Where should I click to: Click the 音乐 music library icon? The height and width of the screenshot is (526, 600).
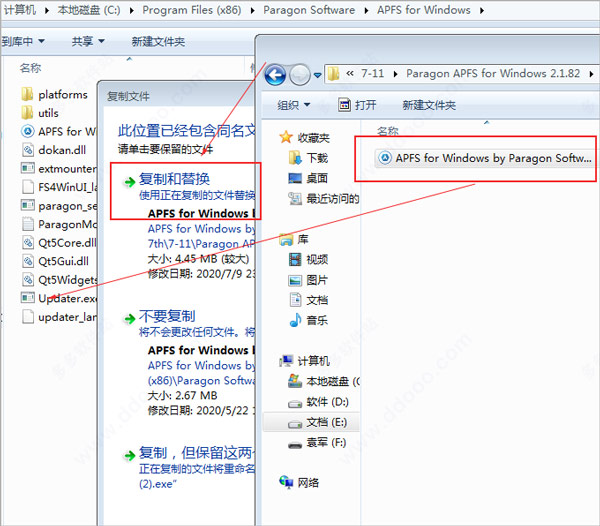point(295,320)
